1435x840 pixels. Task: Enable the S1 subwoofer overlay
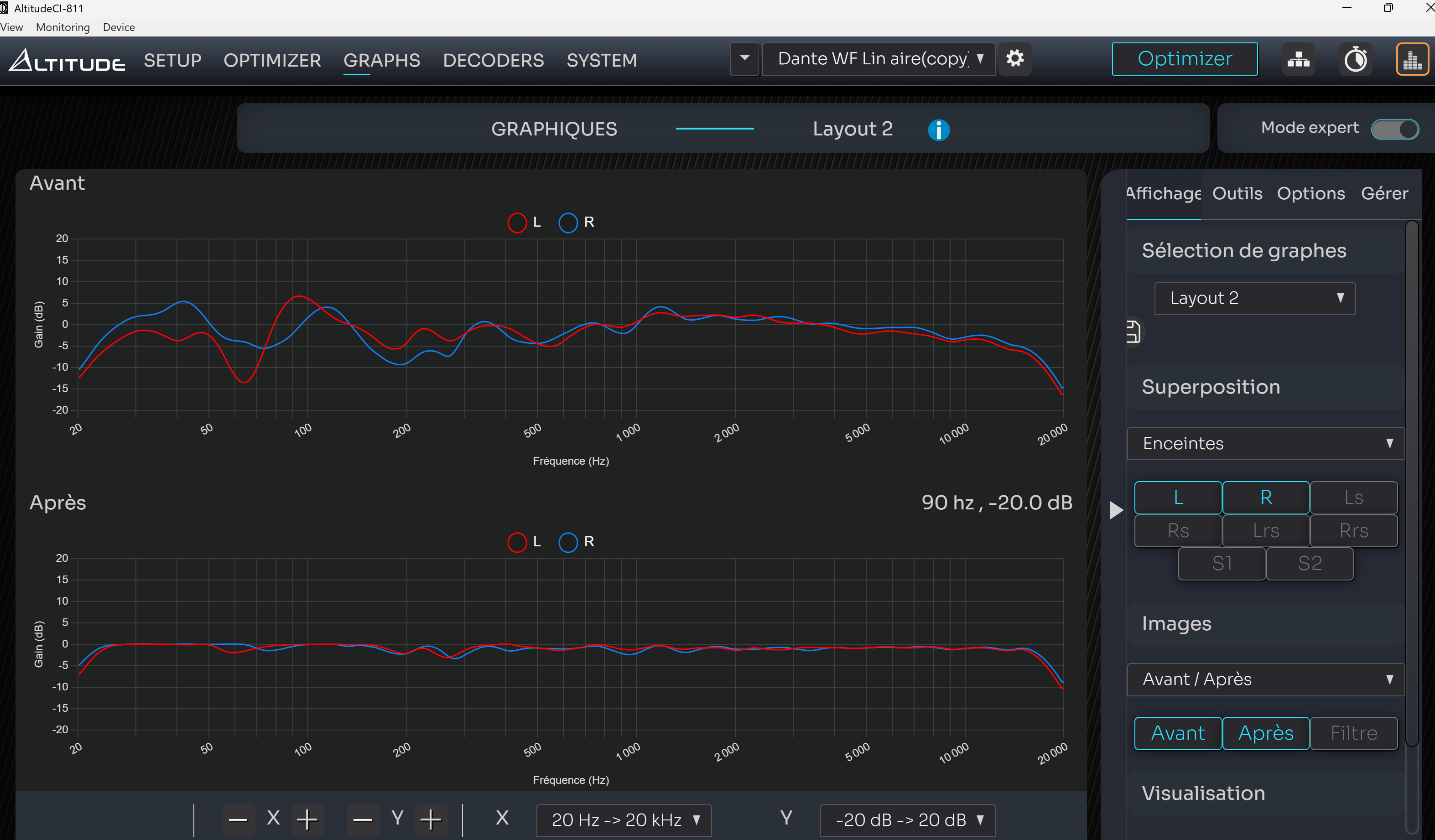click(x=1222, y=564)
